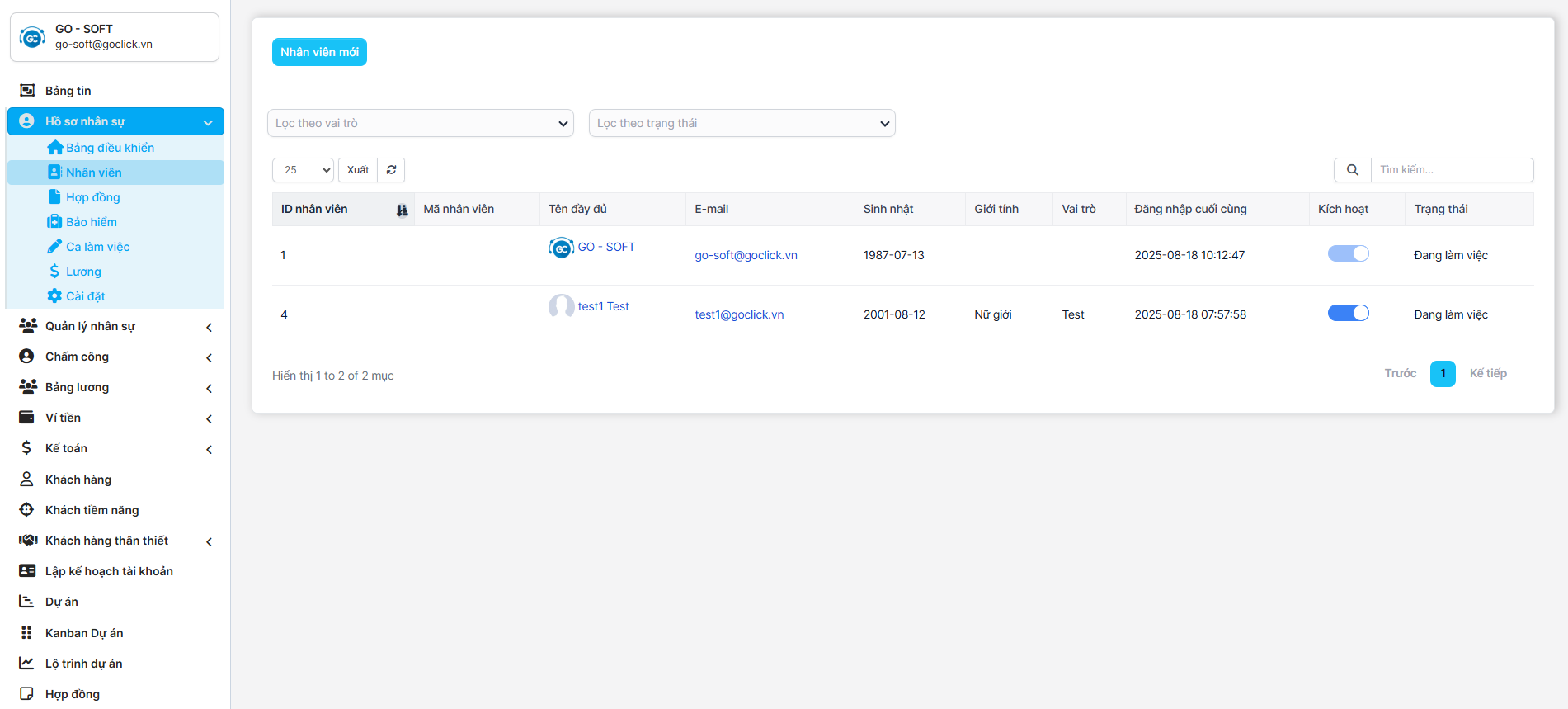Image resolution: width=1568 pixels, height=709 pixels.
Task: Click the test1 Test avatar placeholder
Action: point(562,307)
